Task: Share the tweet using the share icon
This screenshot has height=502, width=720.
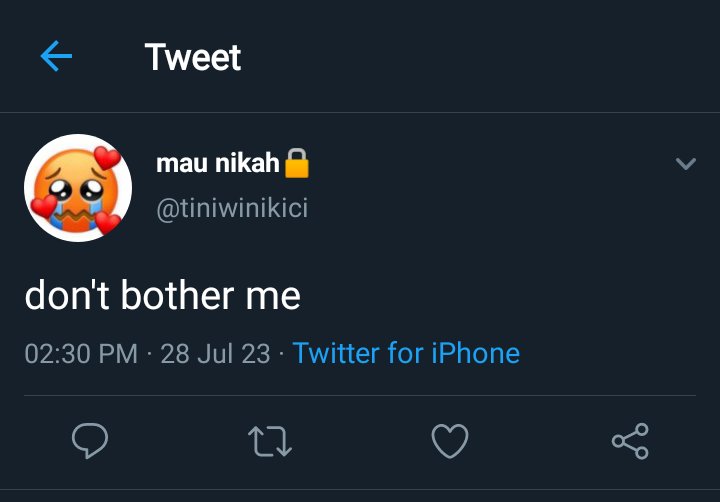Action: (630, 441)
